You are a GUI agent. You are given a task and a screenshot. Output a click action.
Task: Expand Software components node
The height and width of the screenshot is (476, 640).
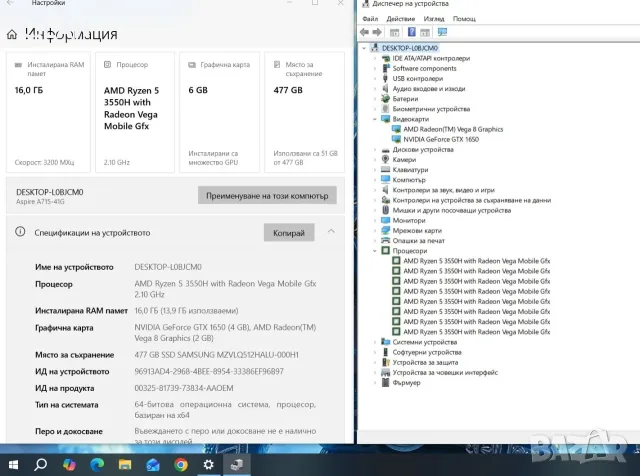(375, 69)
